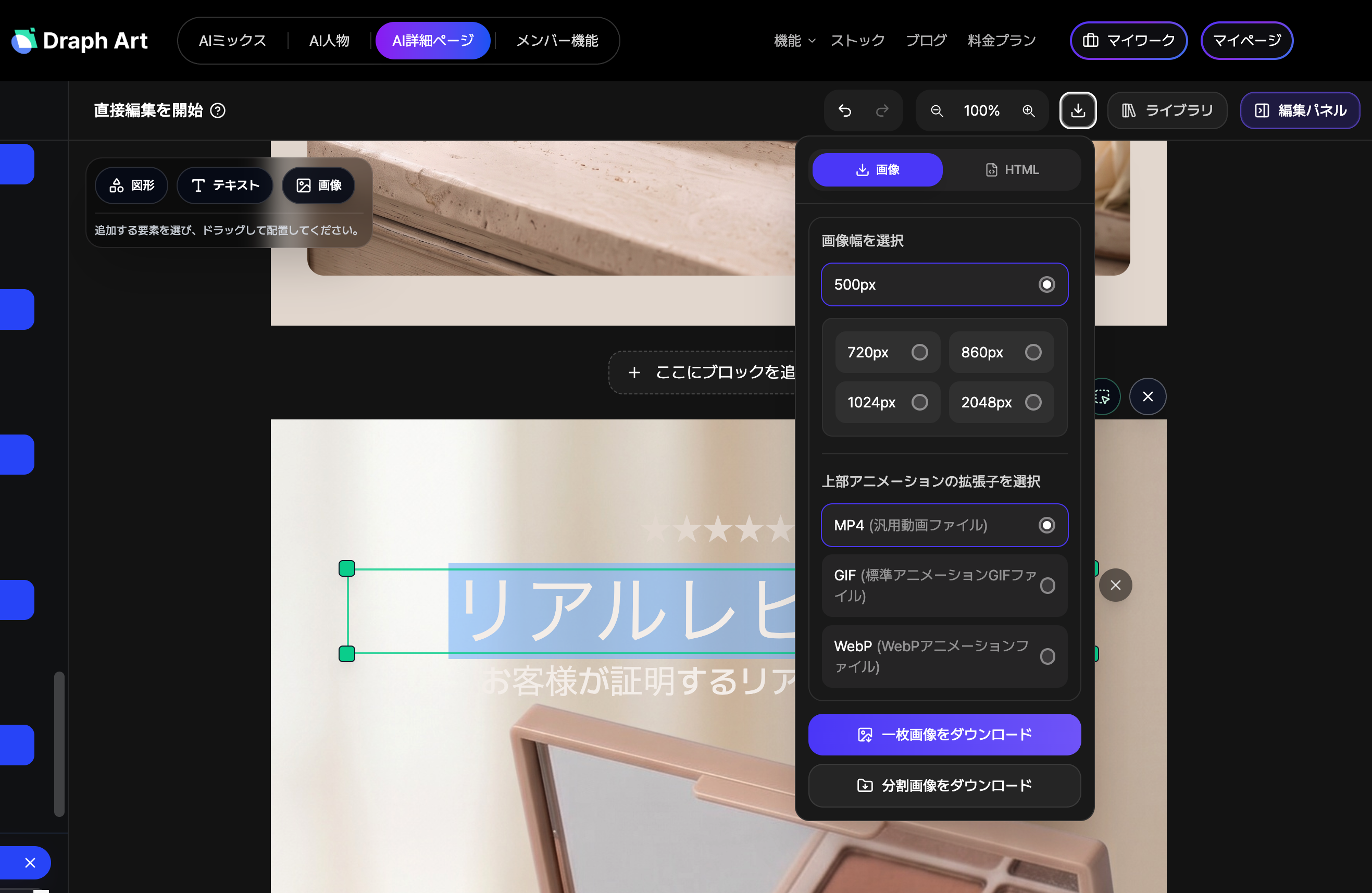Add a 画像 image element
Image resolution: width=1372 pixels, height=893 pixels.
[x=318, y=185]
